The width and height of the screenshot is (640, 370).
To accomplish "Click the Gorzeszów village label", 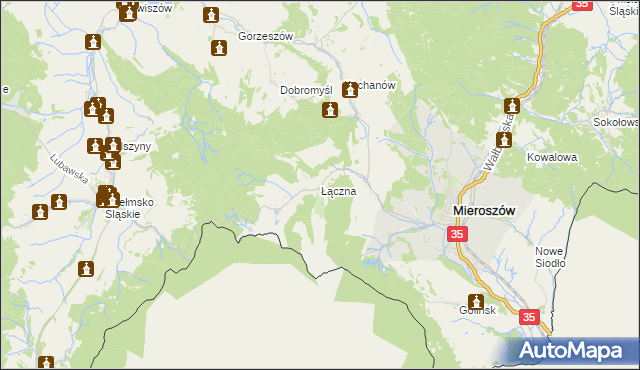I will [x=266, y=36].
